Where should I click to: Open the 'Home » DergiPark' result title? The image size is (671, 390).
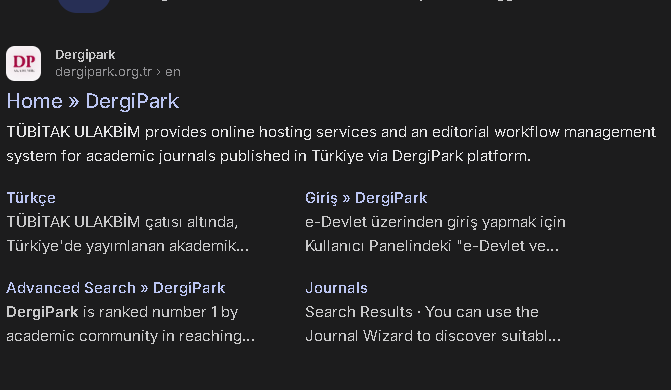pos(93,101)
